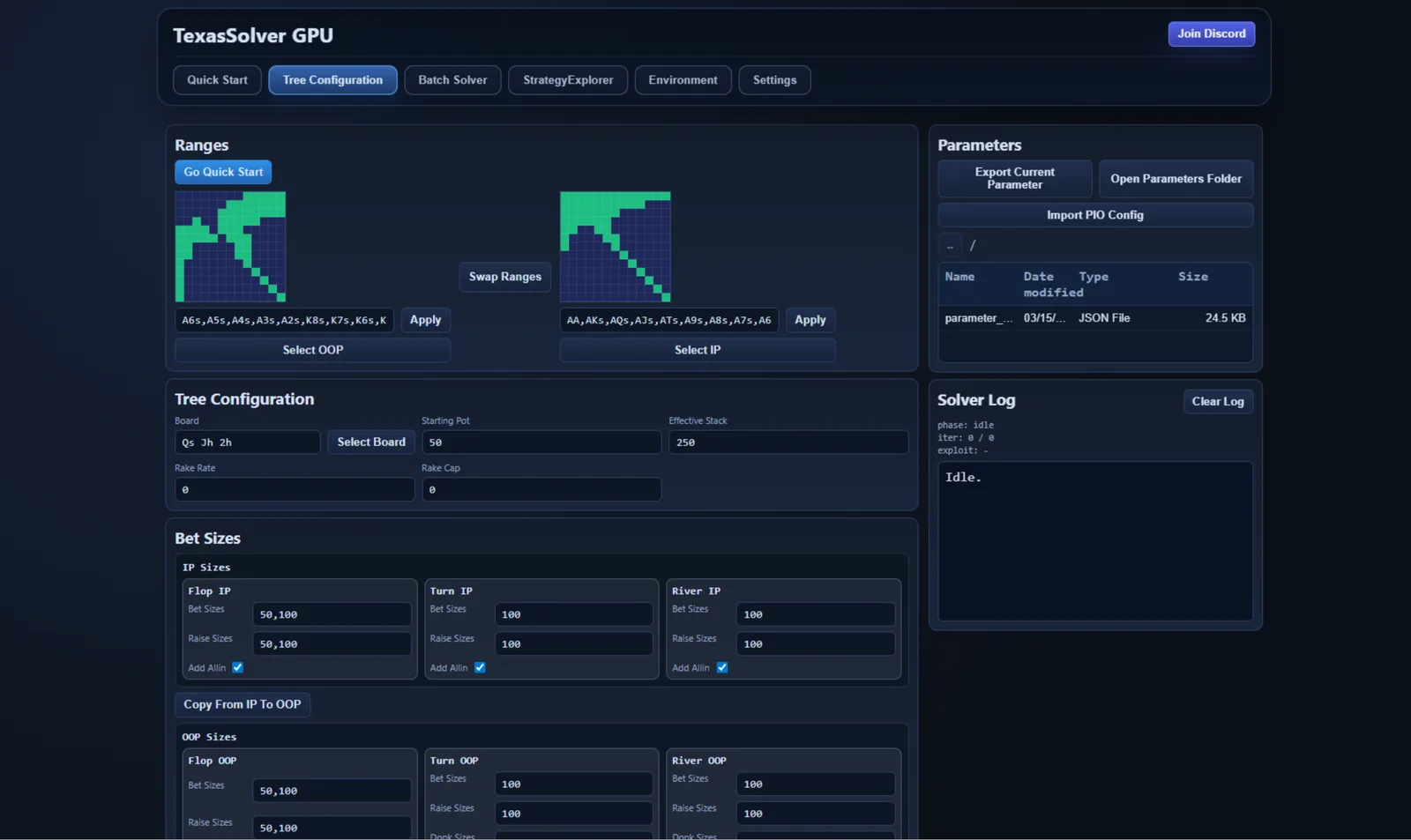The height and width of the screenshot is (840, 1411).
Task: Click Import PIO Config
Action: [x=1094, y=215]
